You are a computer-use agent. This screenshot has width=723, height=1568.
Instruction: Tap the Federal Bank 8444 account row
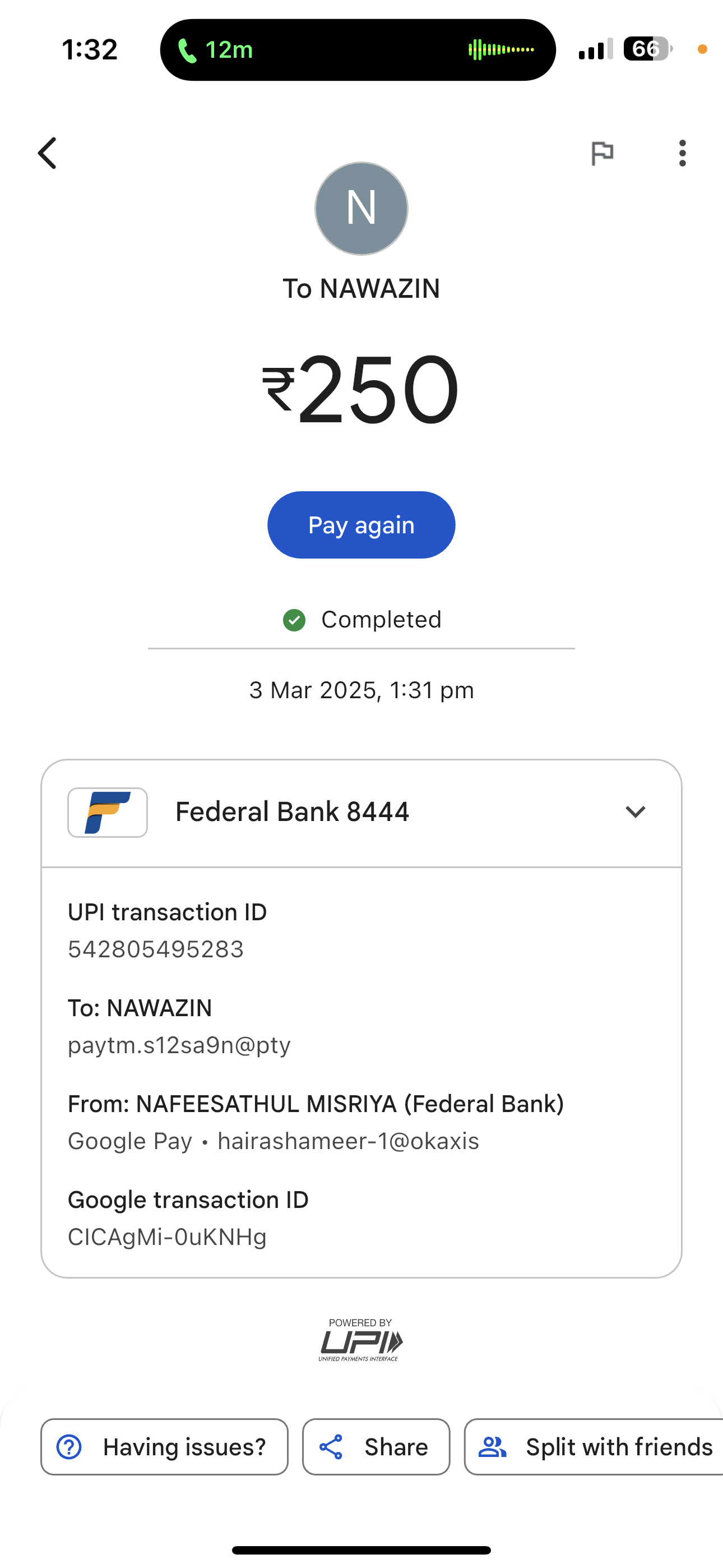[292, 812]
